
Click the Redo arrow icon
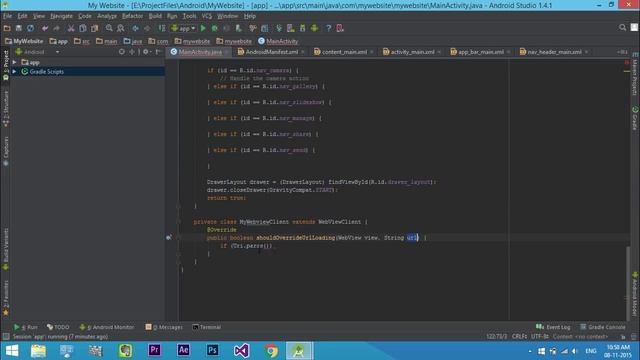56,28
